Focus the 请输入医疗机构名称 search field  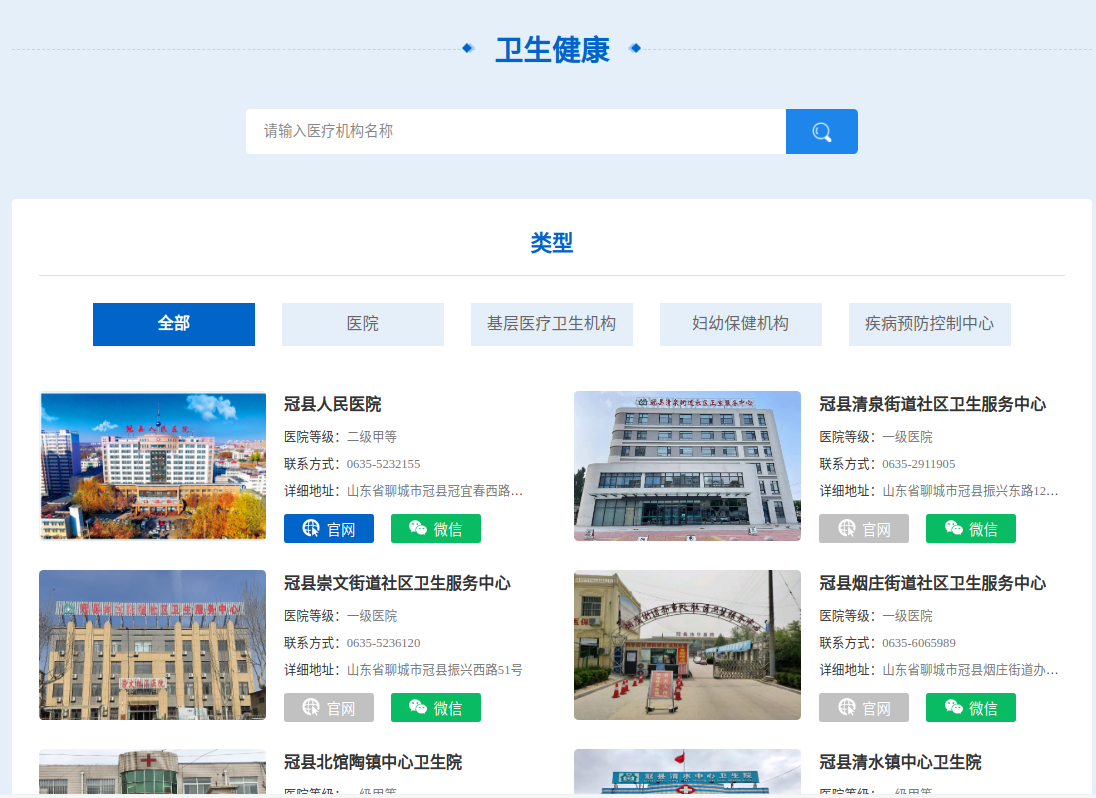coord(515,132)
